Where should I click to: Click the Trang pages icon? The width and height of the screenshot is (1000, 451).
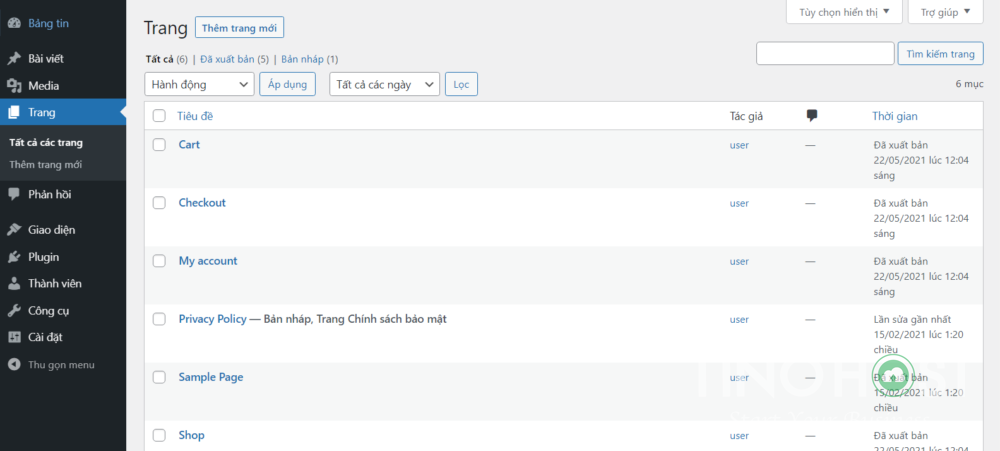point(14,113)
